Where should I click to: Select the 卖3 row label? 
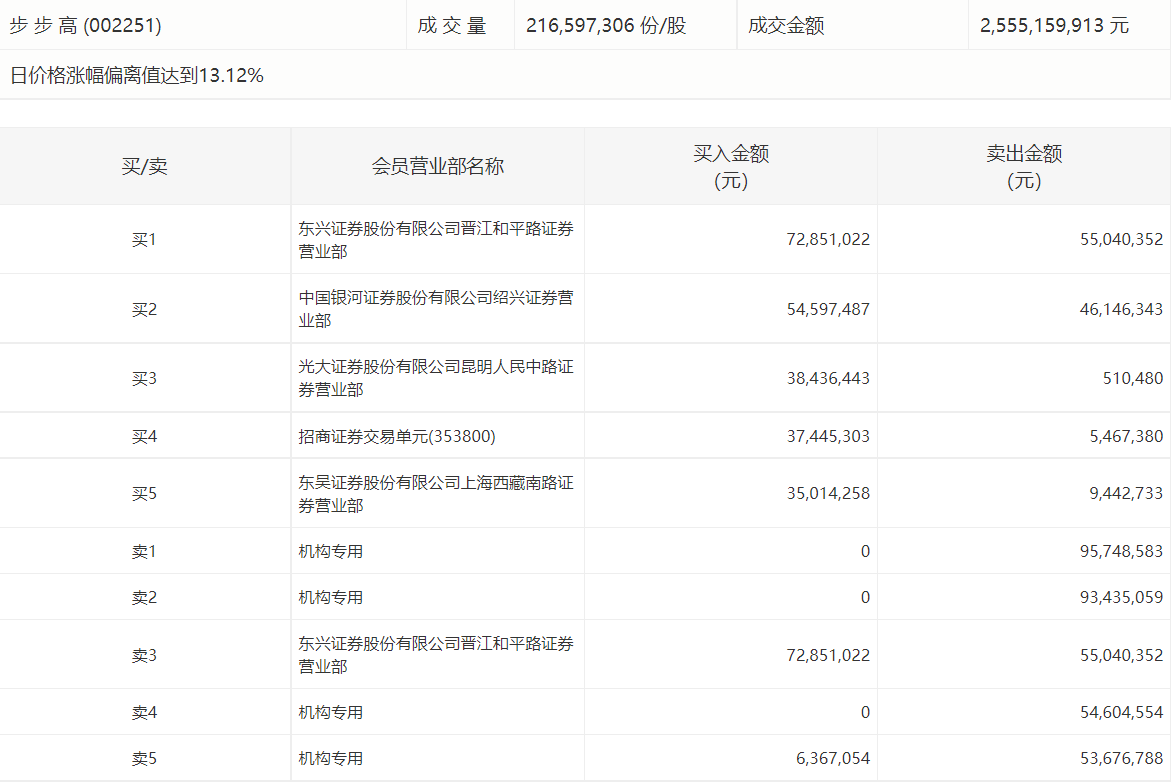pos(144,655)
